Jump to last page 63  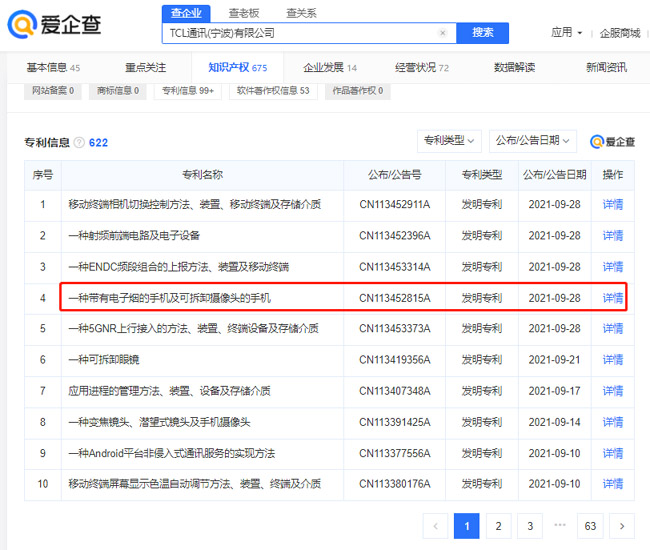click(x=590, y=526)
